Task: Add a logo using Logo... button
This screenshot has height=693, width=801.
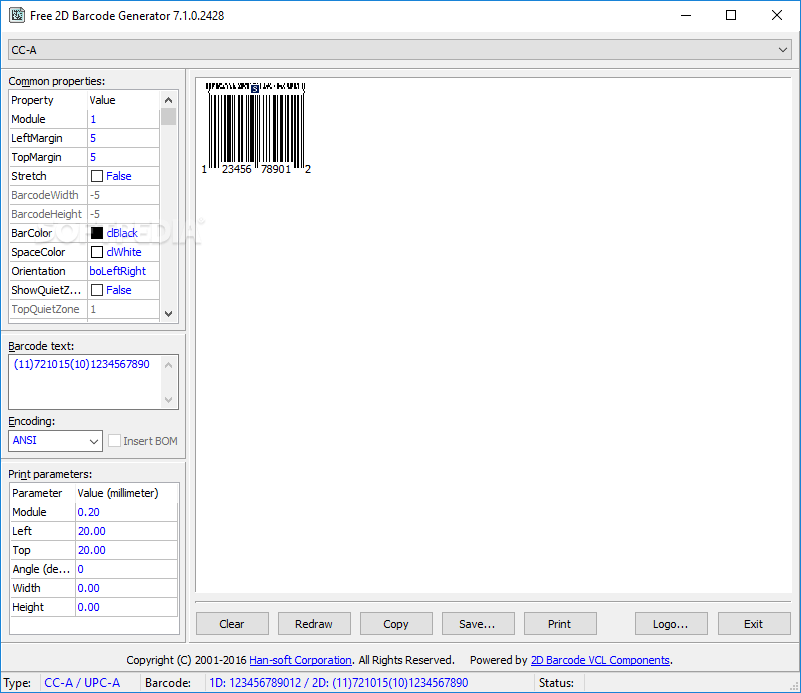Action: (x=671, y=623)
